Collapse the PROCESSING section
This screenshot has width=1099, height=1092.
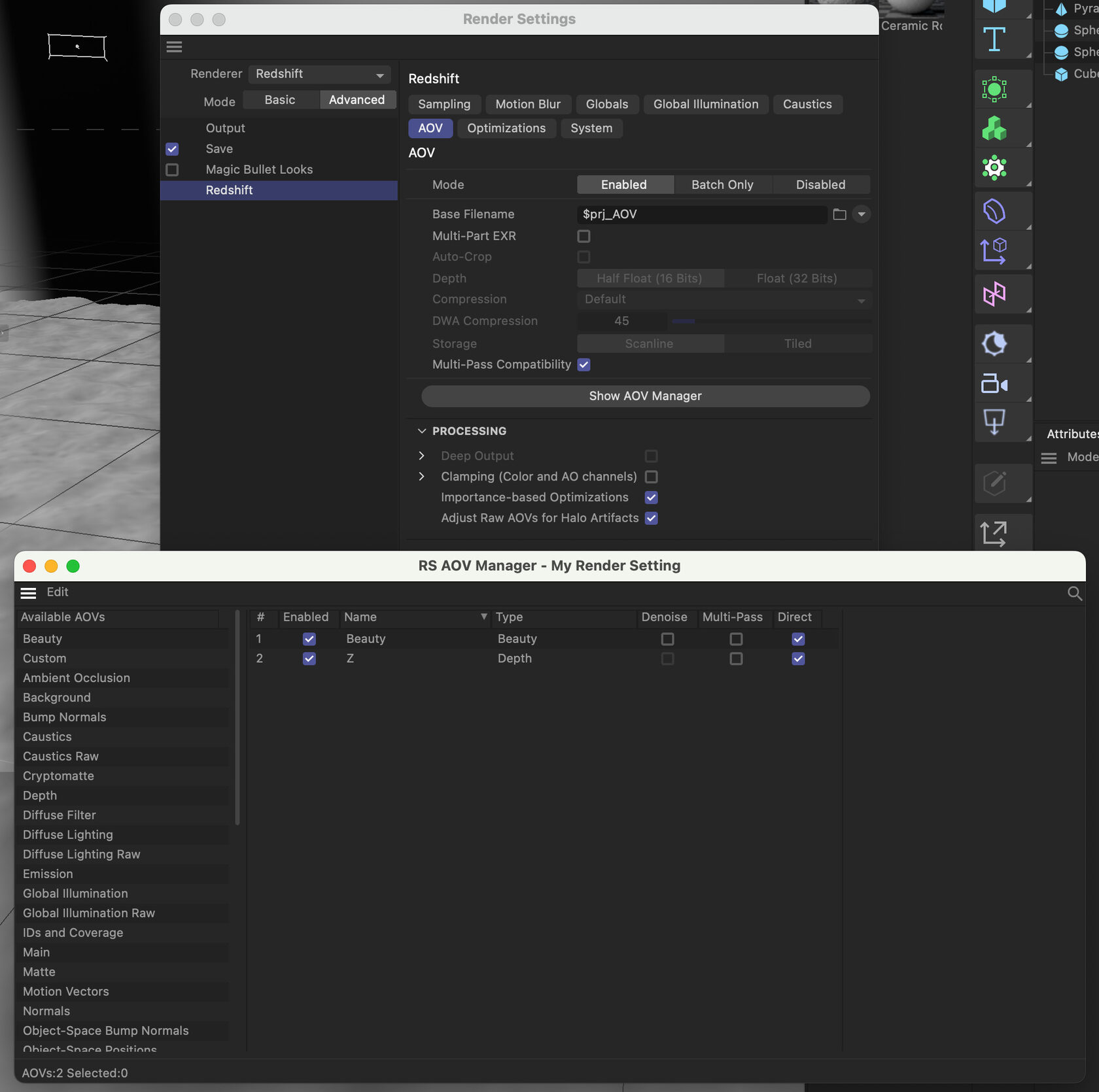tap(422, 431)
